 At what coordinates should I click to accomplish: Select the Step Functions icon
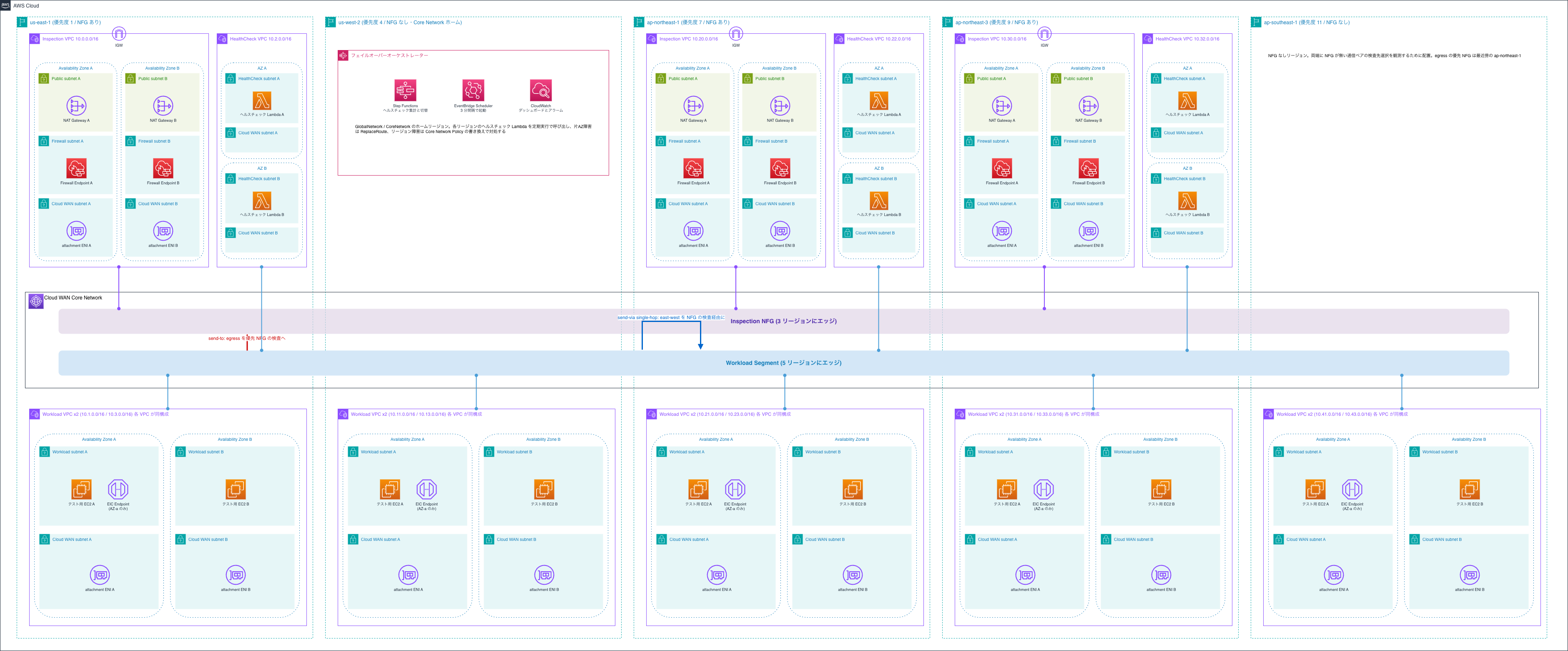(405, 90)
